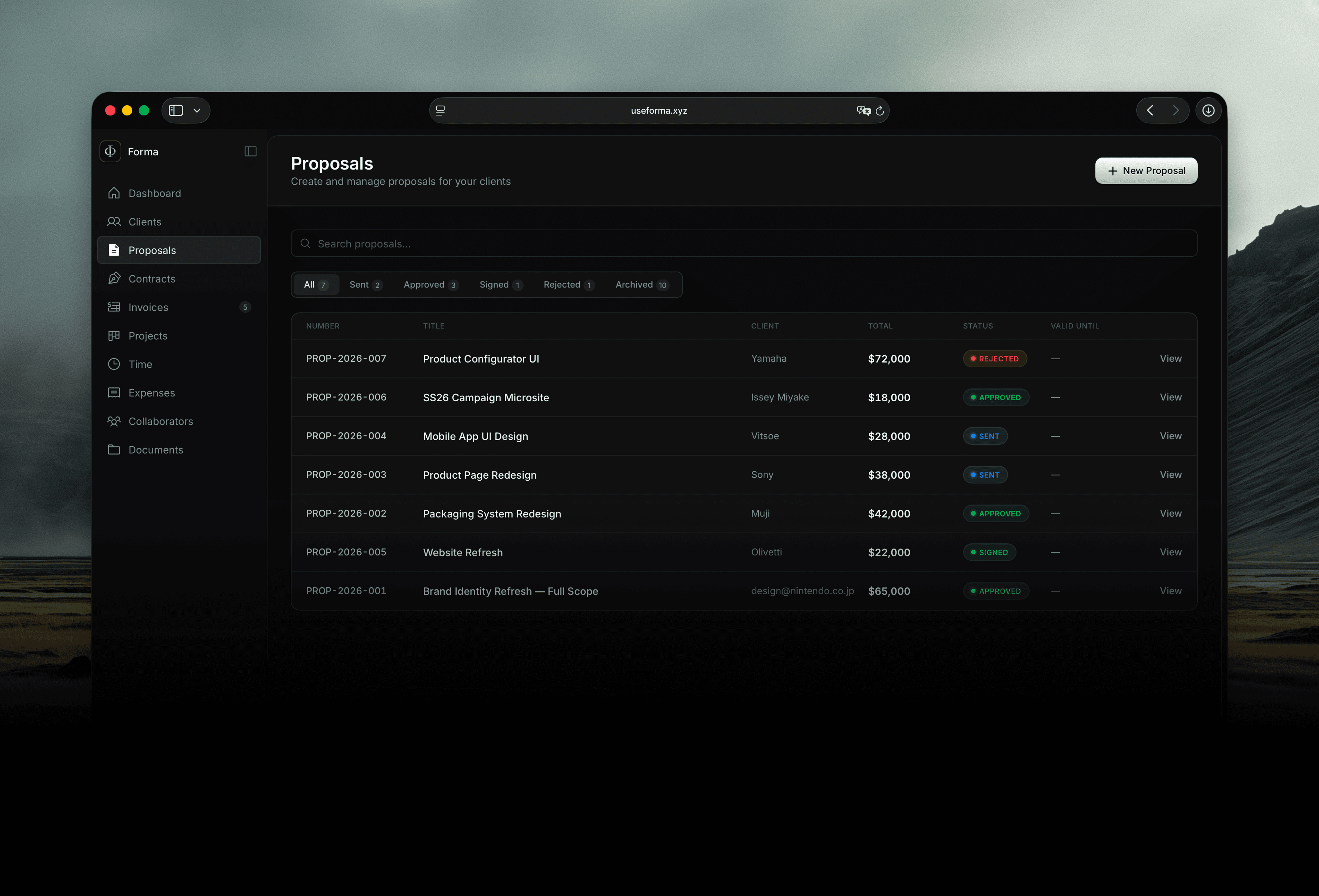The height and width of the screenshot is (896, 1319).
Task: View the Mobile App UI Design proposal
Action: (1171, 436)
